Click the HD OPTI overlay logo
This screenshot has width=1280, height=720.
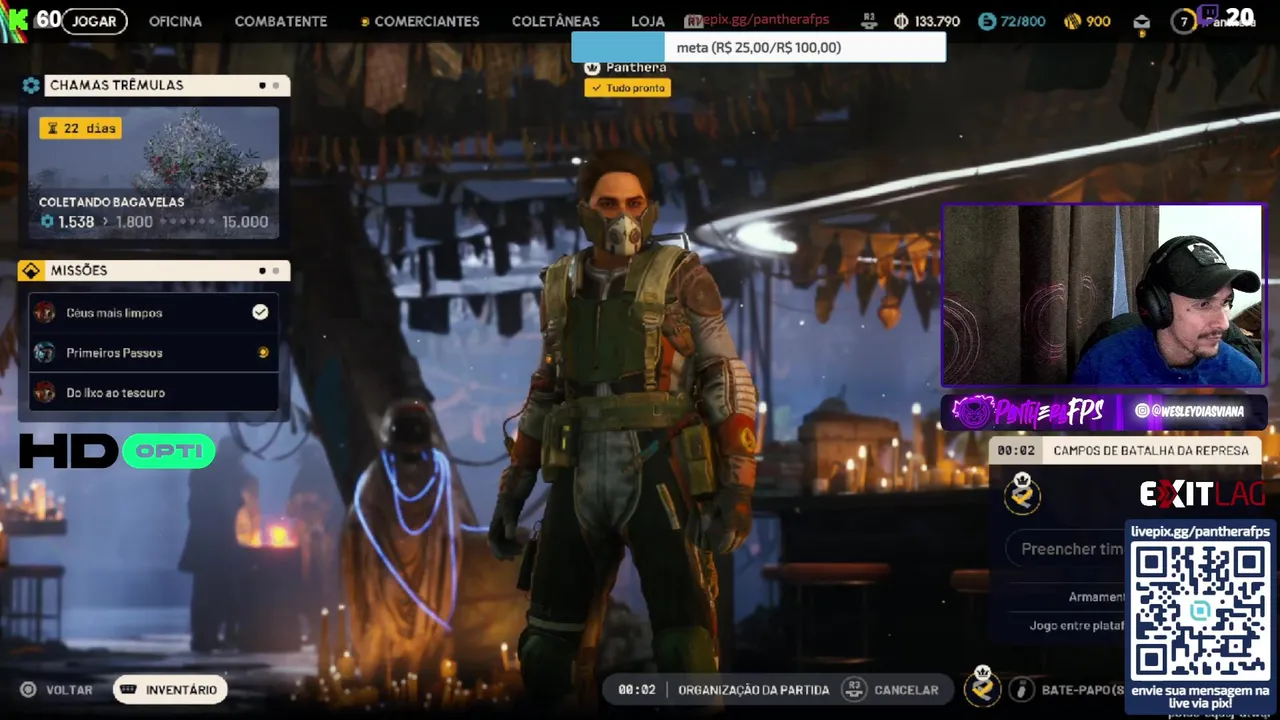point(117,451)
